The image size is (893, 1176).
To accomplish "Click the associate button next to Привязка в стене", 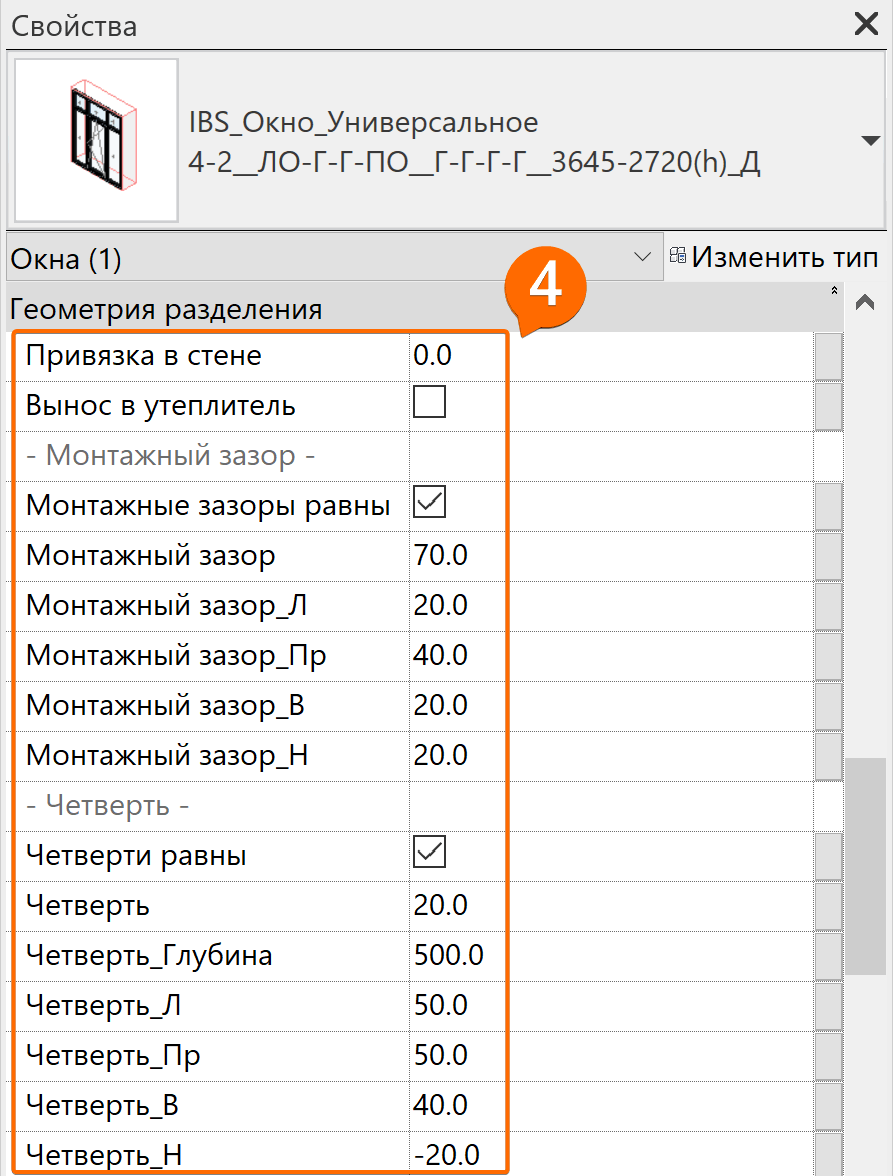I will coord(829,356).
